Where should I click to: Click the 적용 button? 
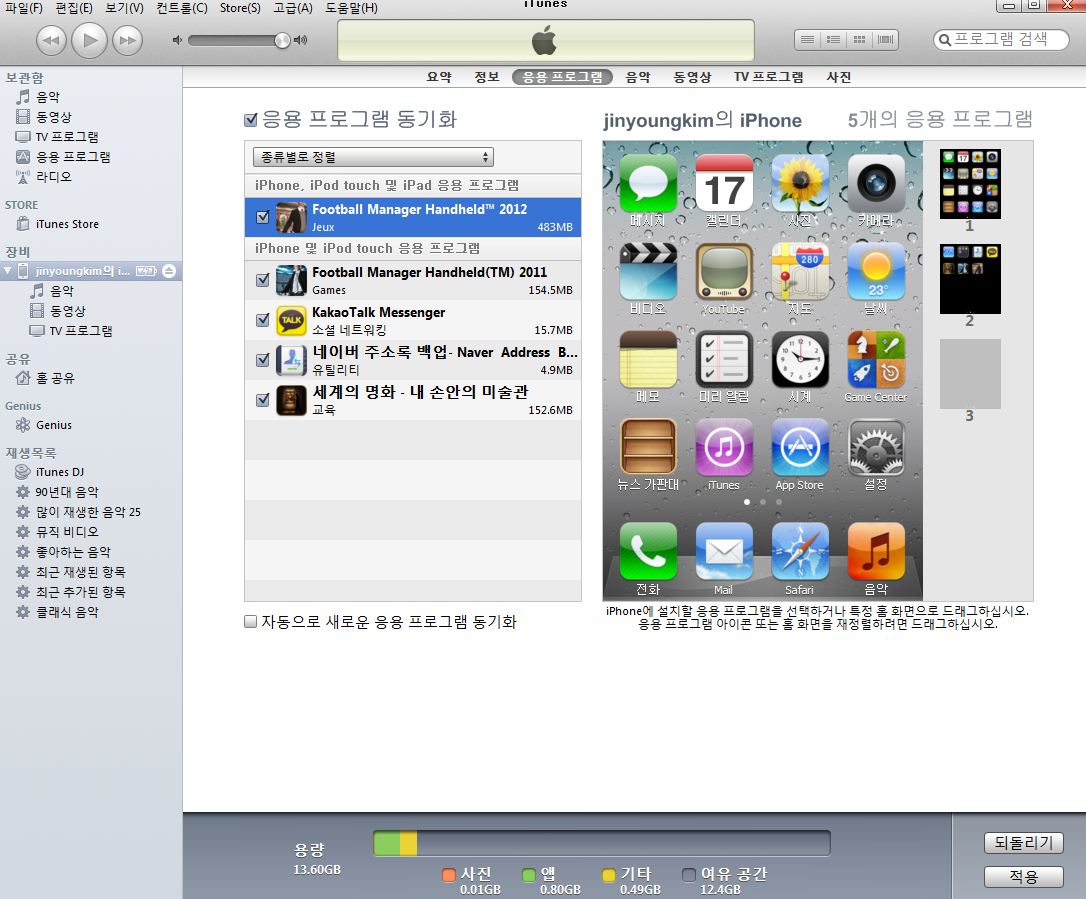point(1024,877)
